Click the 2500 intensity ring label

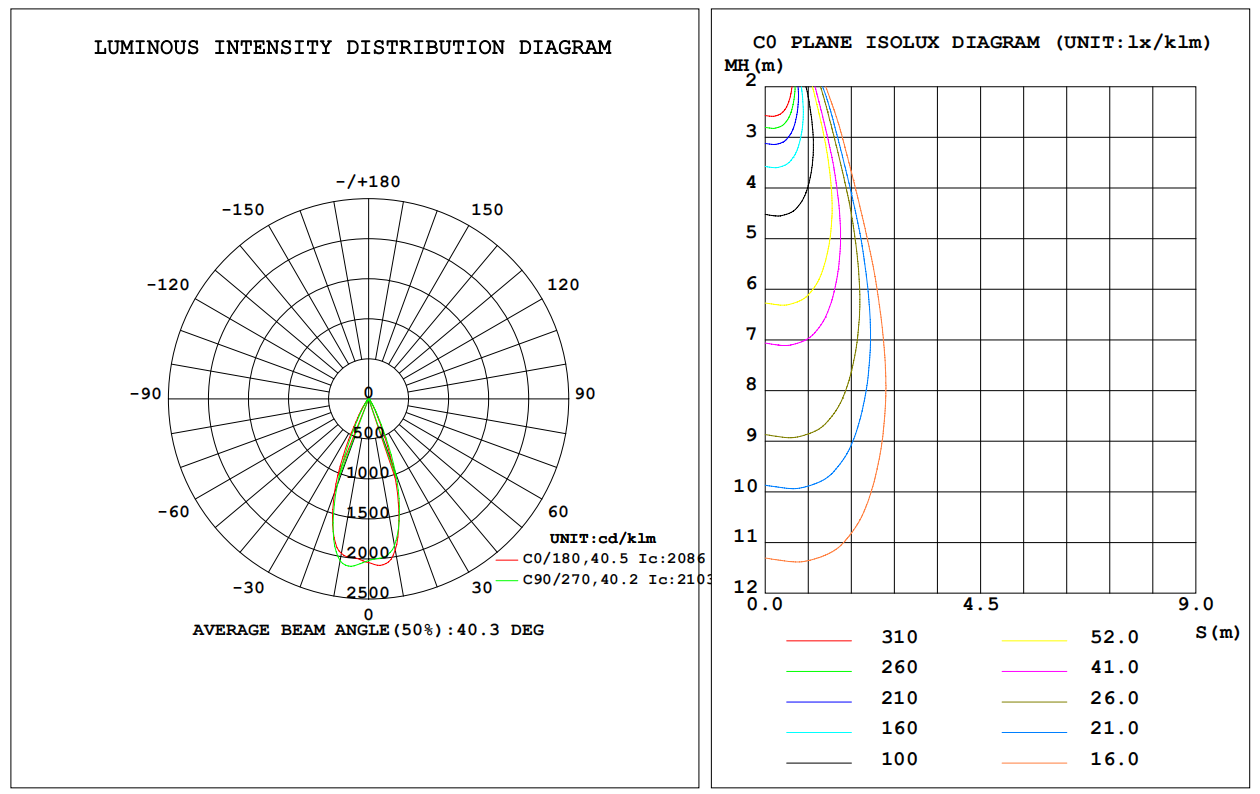click(x=368, y=593)
